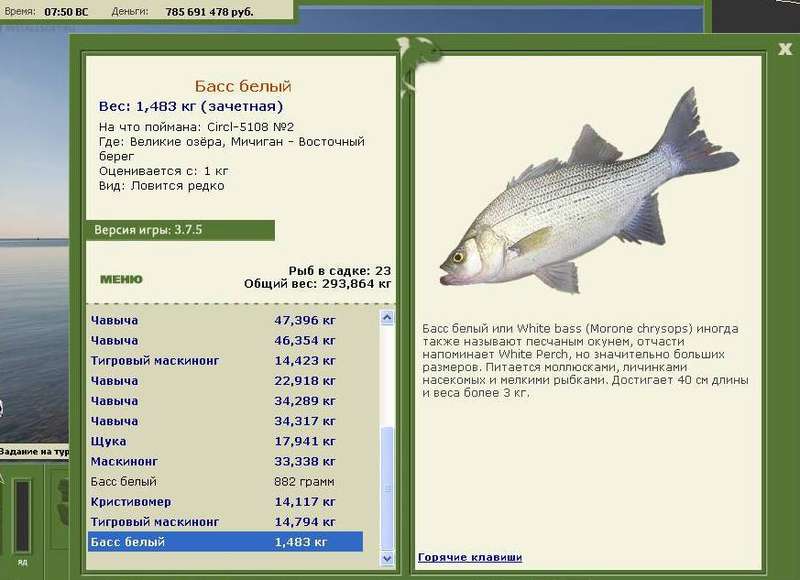Select the Маскинонг 33,338 кг row
This screenshot has width=800, height=580.
225,461
